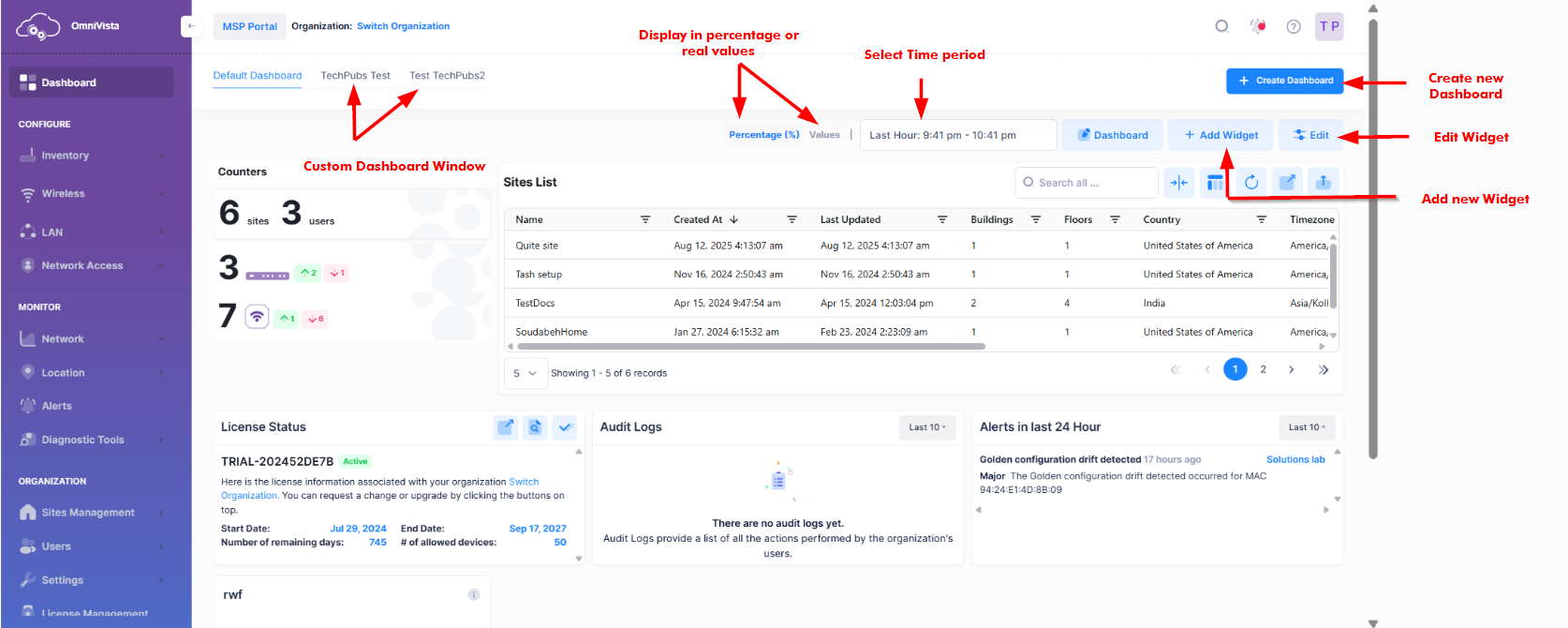Switch to the TechPubs Test tab
1568x628 pixels.
(x=355, y=76)
